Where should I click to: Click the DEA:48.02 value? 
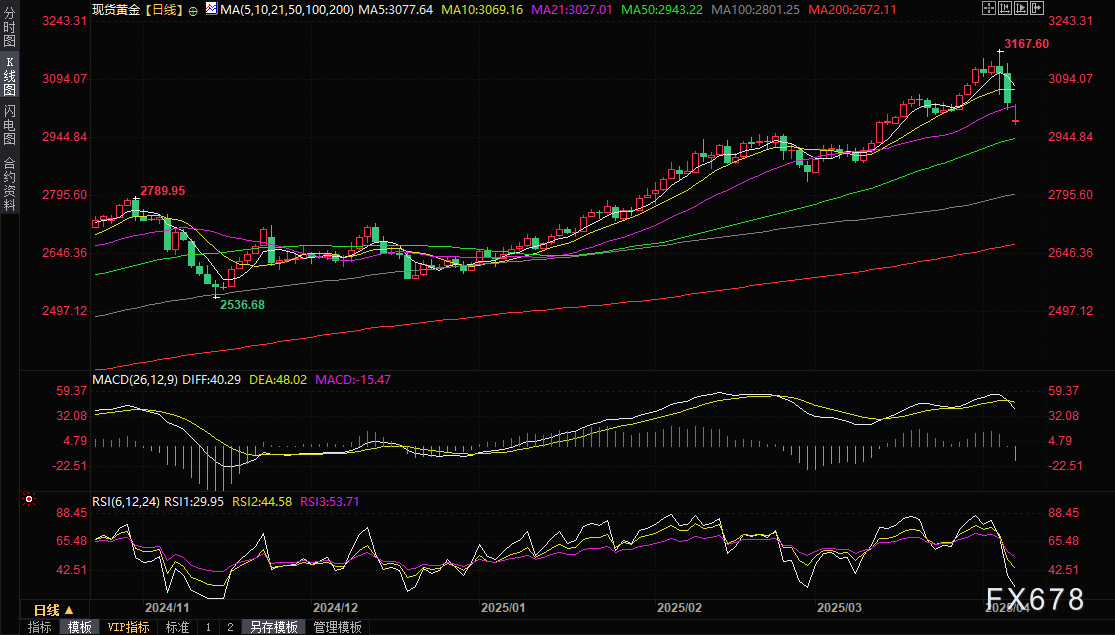278,380
